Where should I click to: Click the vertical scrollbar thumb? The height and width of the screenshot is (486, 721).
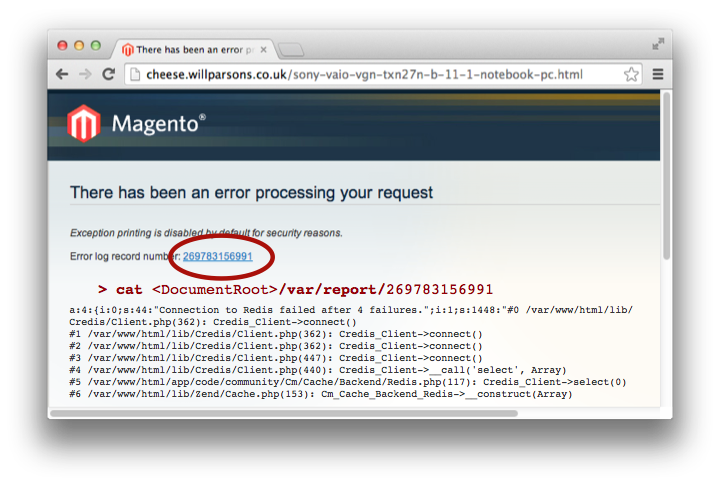tap(666, 176)
